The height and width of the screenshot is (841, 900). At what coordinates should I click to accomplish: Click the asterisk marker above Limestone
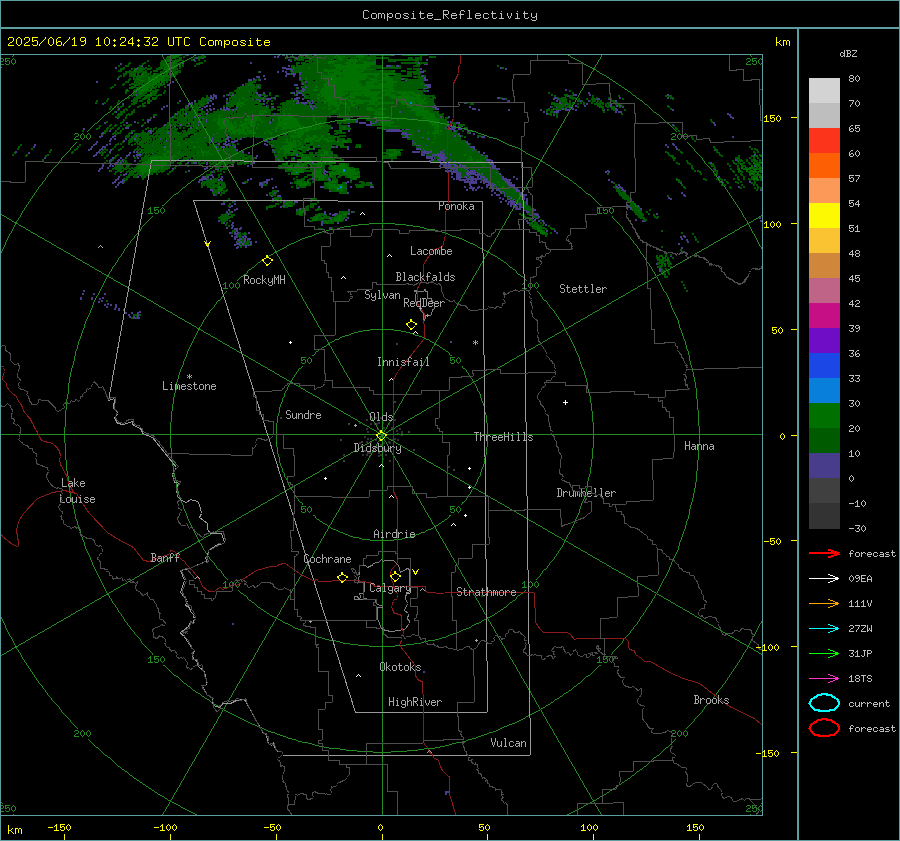pos(189,377)
